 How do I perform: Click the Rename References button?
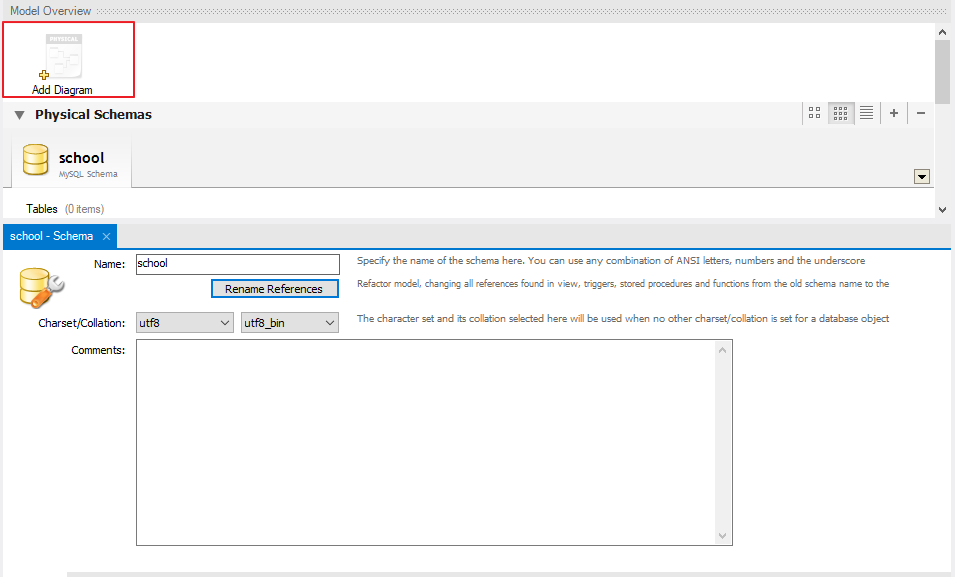tap(274, 289)
